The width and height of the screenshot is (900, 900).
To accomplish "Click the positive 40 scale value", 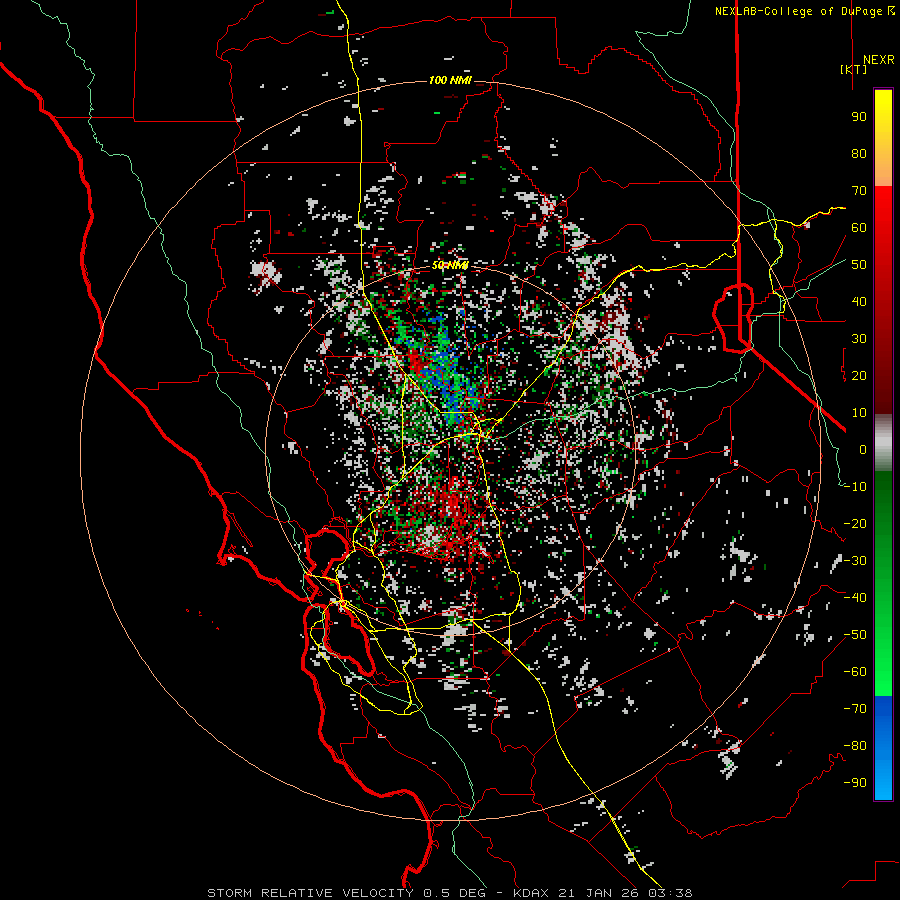I will point(859,301).
